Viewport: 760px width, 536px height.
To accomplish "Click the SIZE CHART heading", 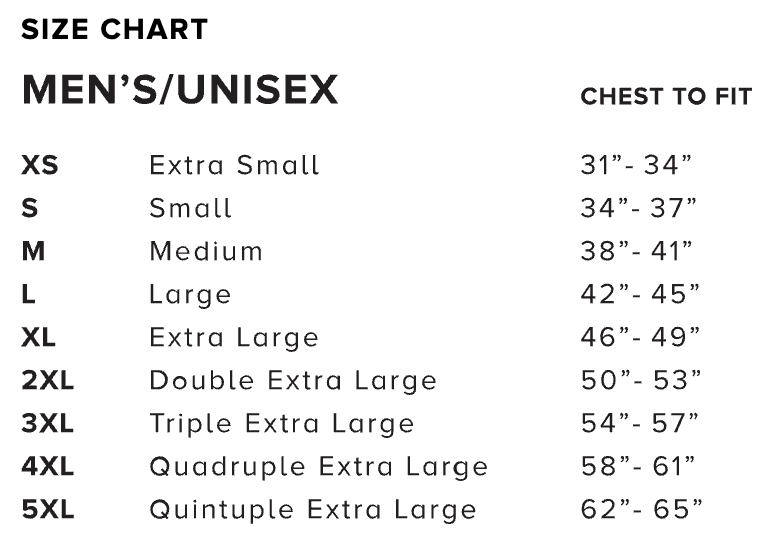I will point(114,30).
